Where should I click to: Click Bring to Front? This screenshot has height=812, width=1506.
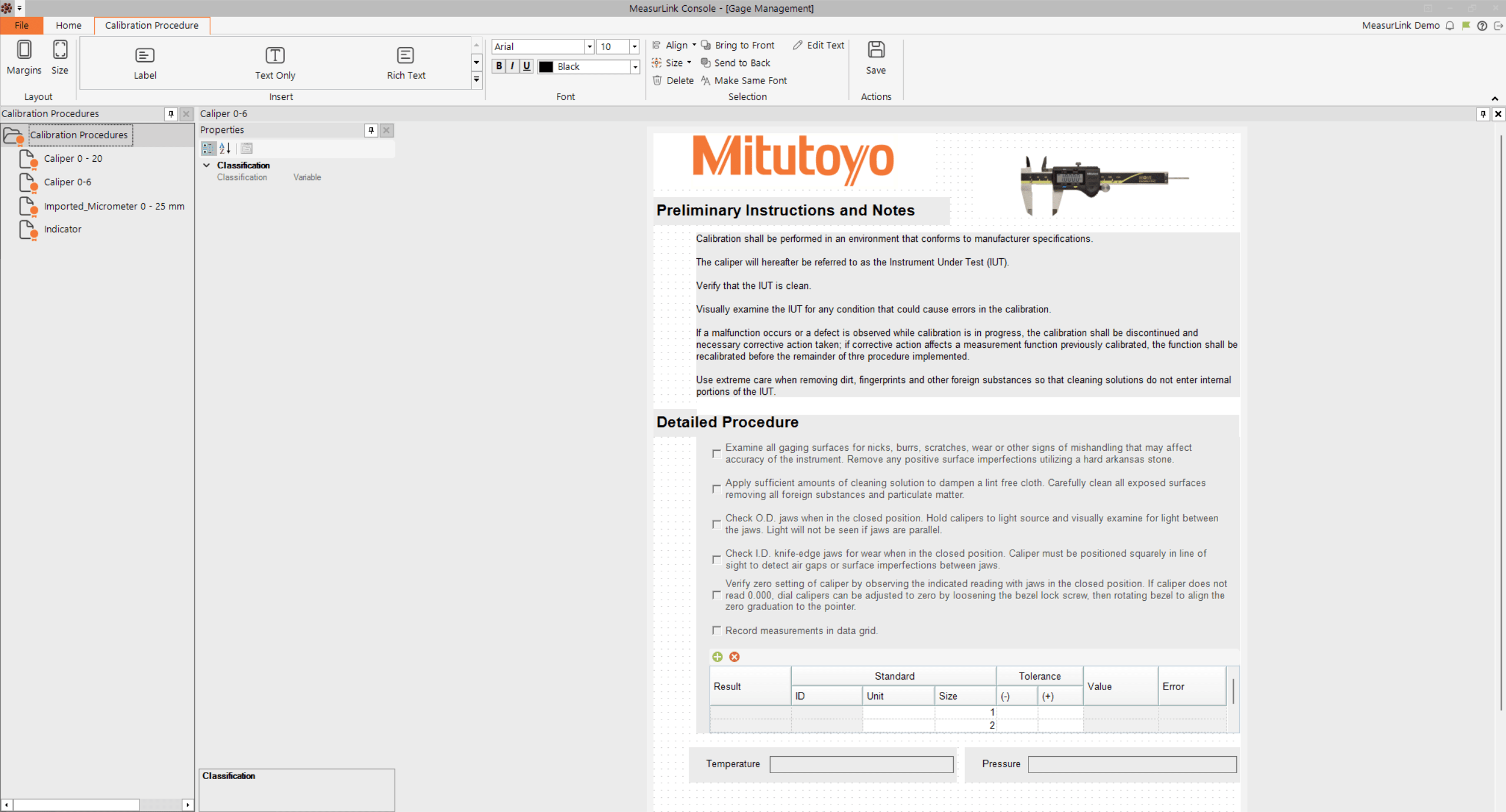pyautogui.click(x=738, y=45)
